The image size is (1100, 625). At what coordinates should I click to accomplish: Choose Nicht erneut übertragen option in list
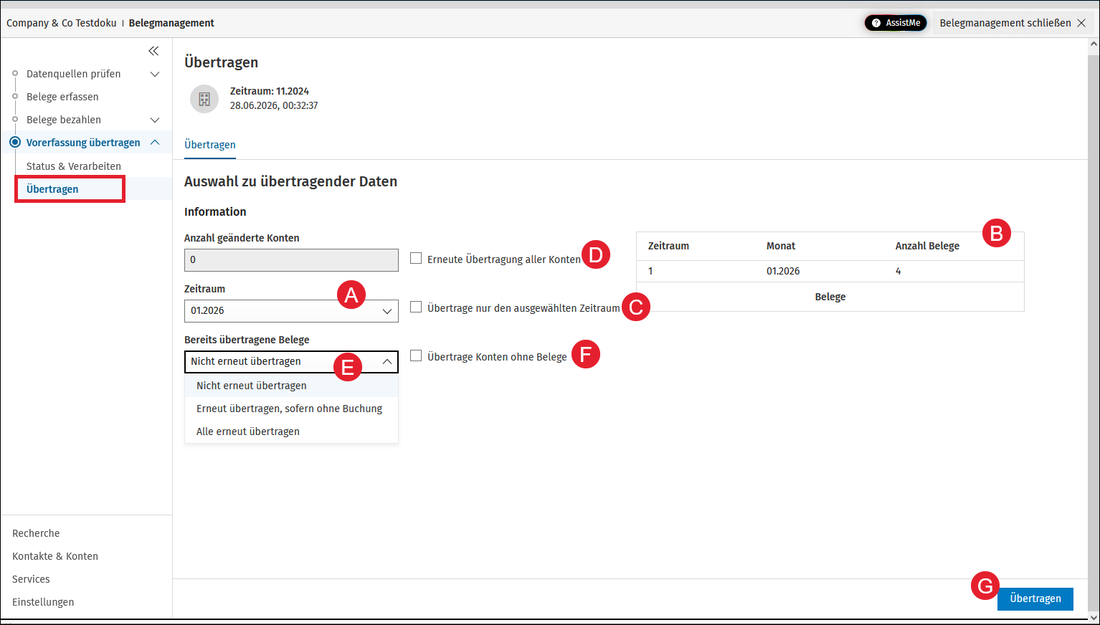click(291, 386)
